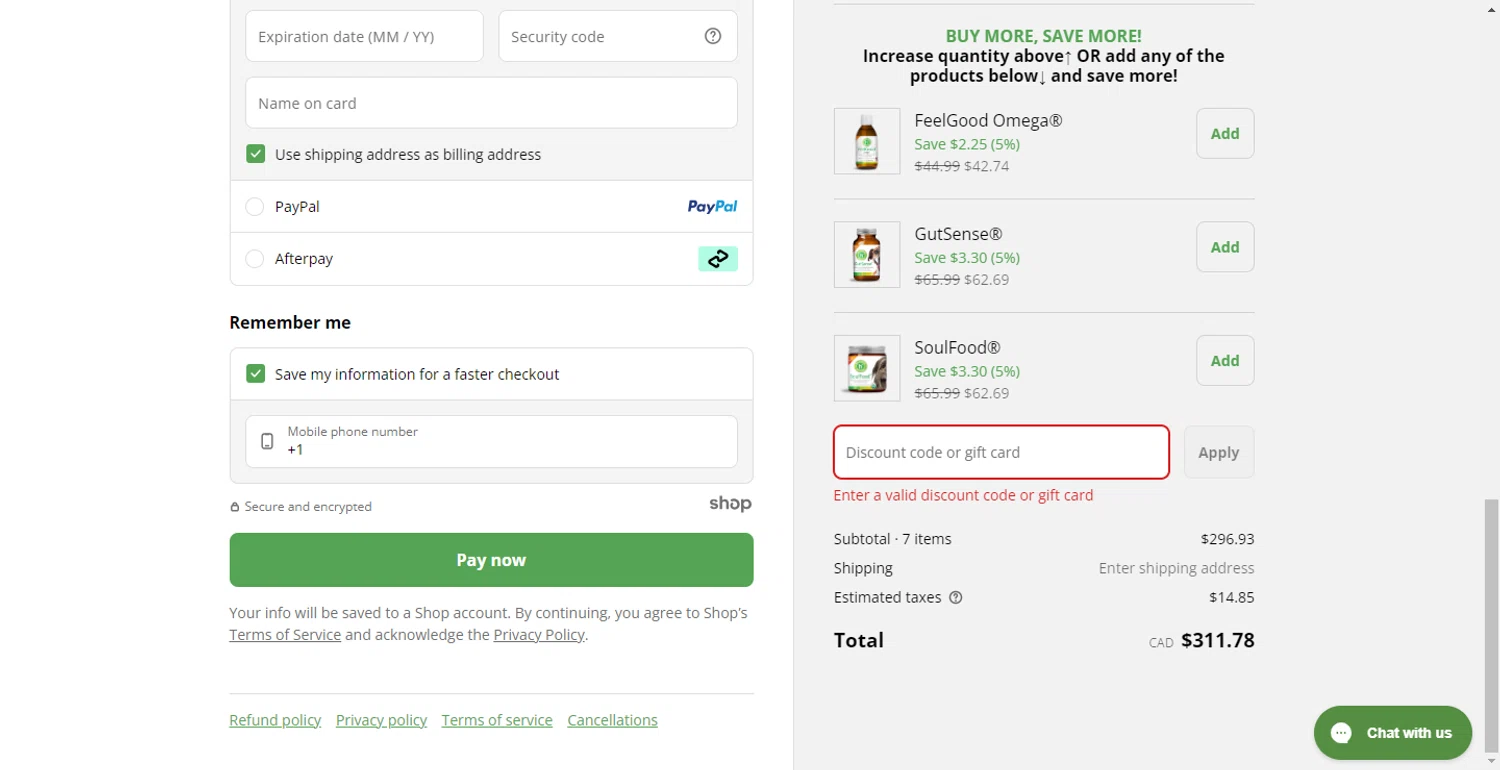Click the Name on card field
The image size is (1500, 770).
(x=491, y=103)
